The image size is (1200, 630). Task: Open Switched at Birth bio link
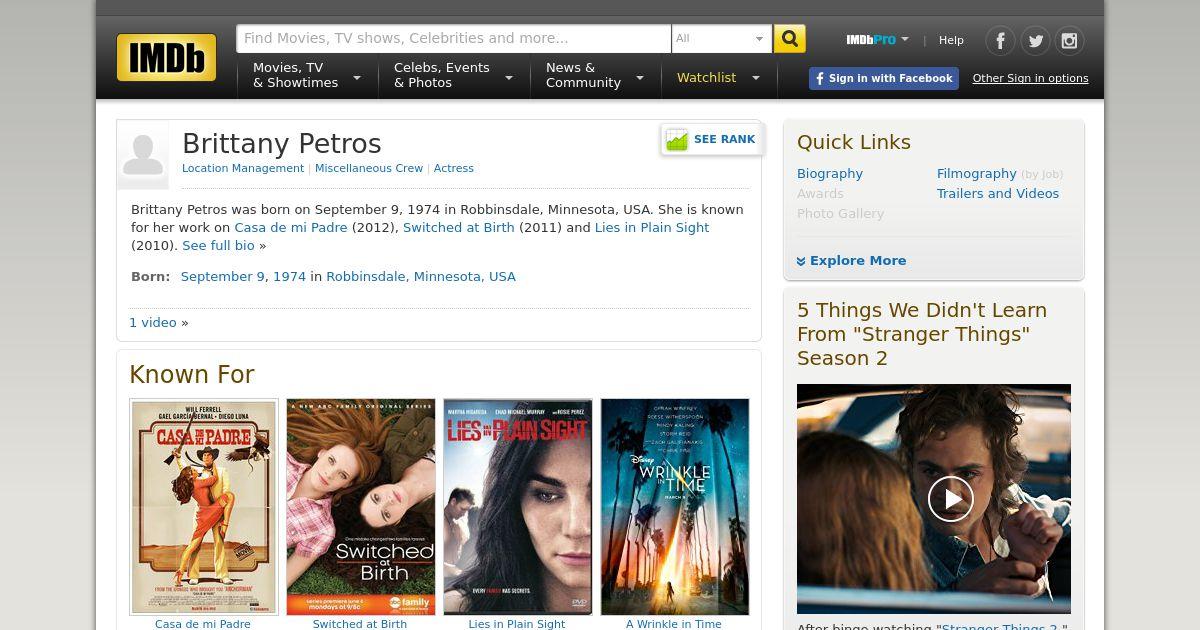click(459, 227)
